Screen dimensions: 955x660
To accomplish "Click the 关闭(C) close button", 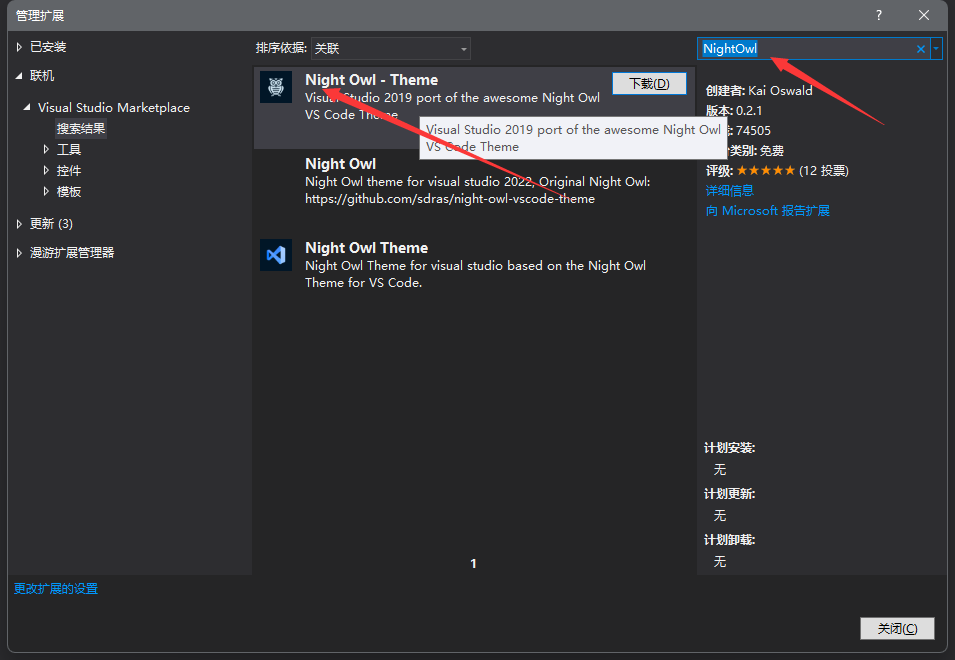I will (x=896, y=628).
